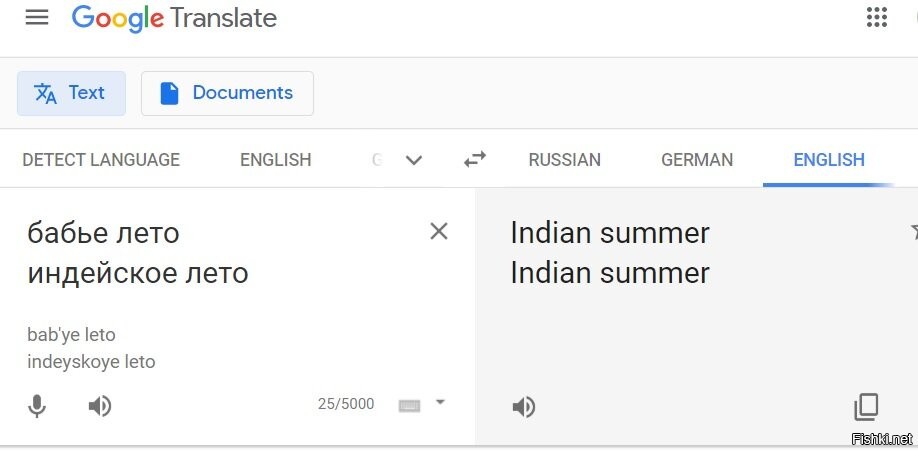
Task: Choose Russian as target language
Action: tap(564, 160)
